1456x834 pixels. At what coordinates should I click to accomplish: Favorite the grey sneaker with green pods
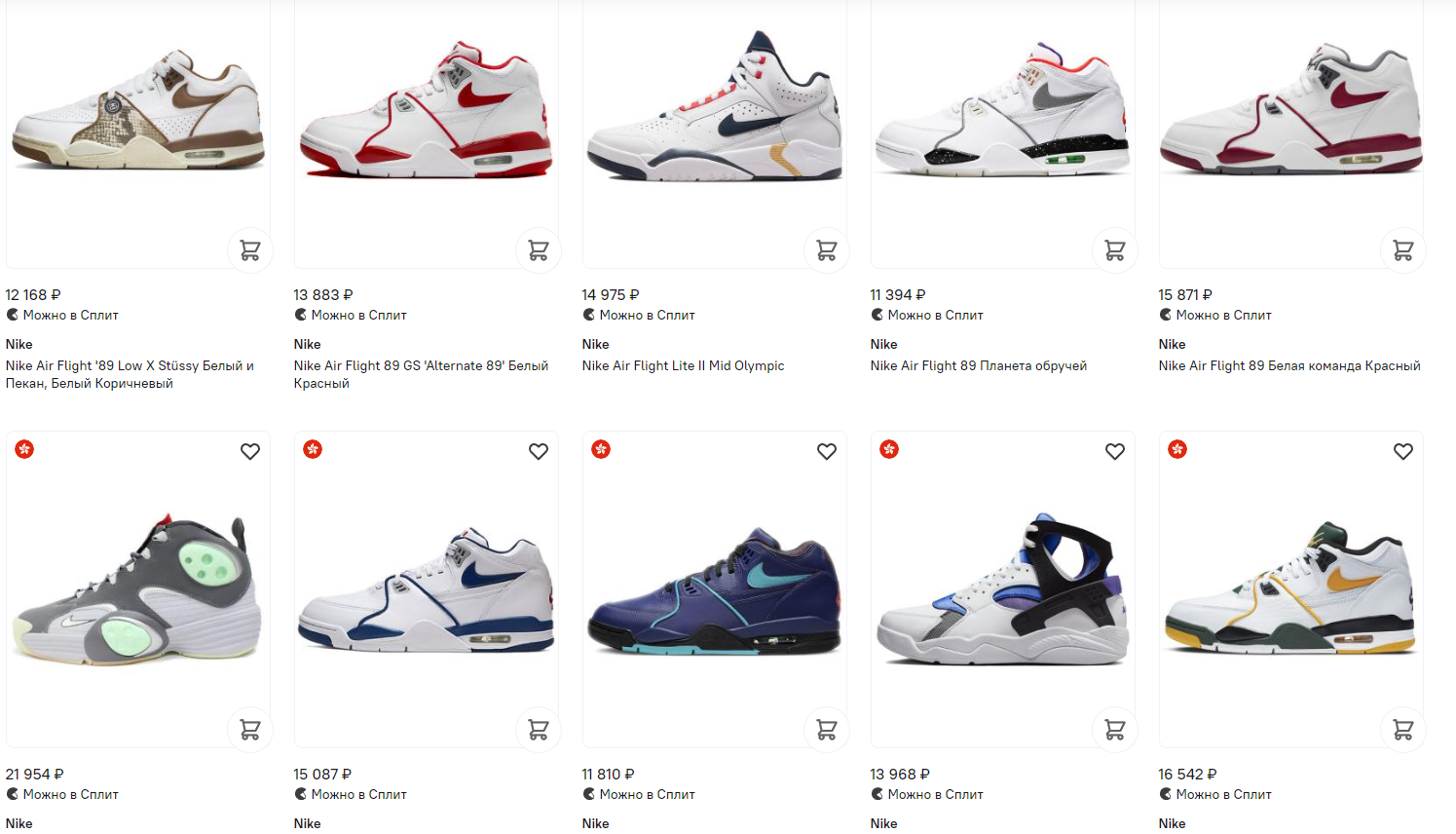250,451
